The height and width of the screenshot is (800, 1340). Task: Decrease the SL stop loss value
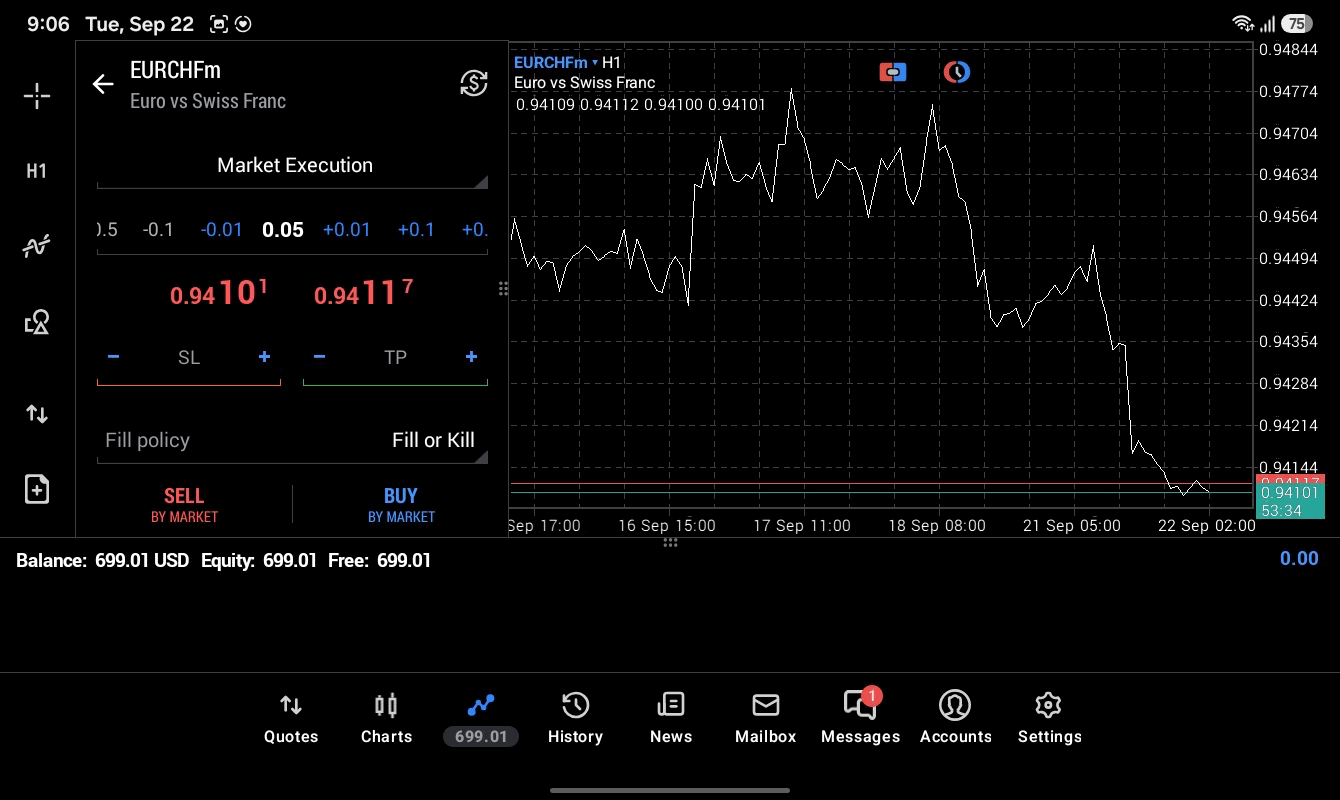113,357
